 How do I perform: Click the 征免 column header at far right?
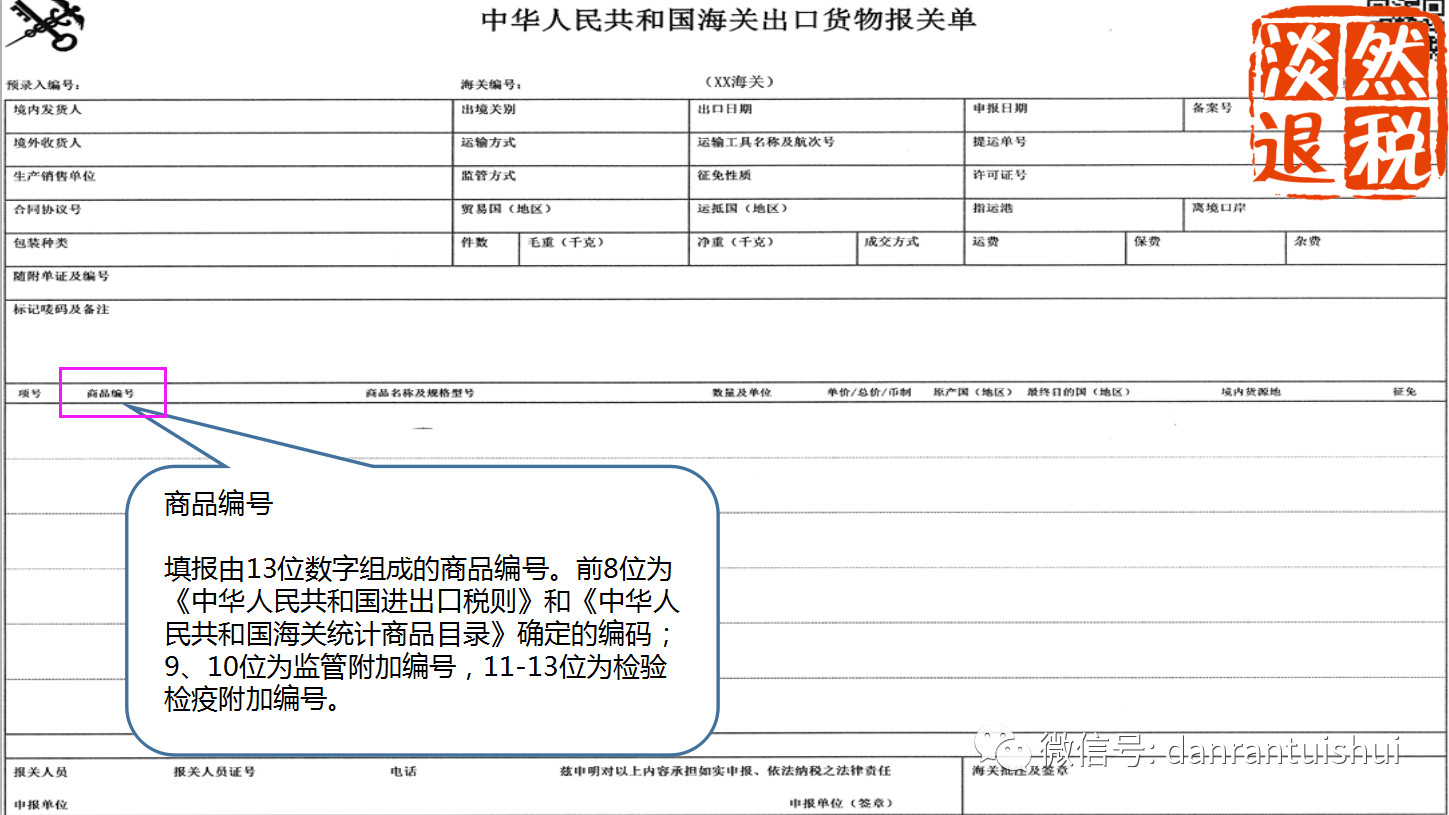(x=1404, y=392)
